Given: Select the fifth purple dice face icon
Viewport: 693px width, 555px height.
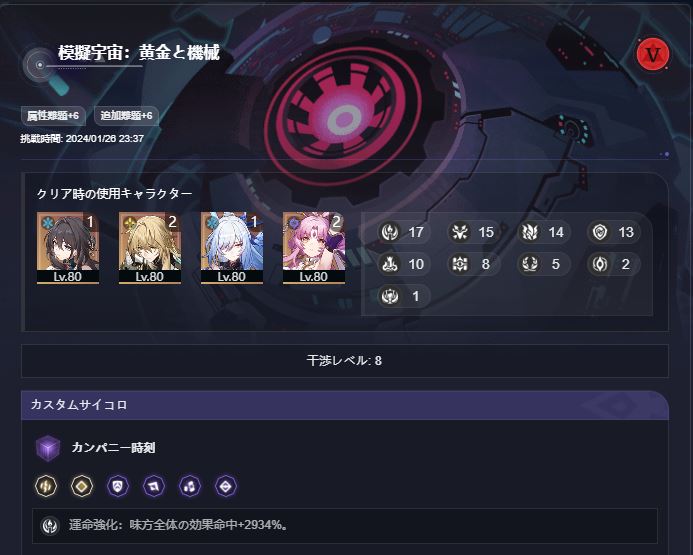Looking at the screenshot, I should point(190,486).
